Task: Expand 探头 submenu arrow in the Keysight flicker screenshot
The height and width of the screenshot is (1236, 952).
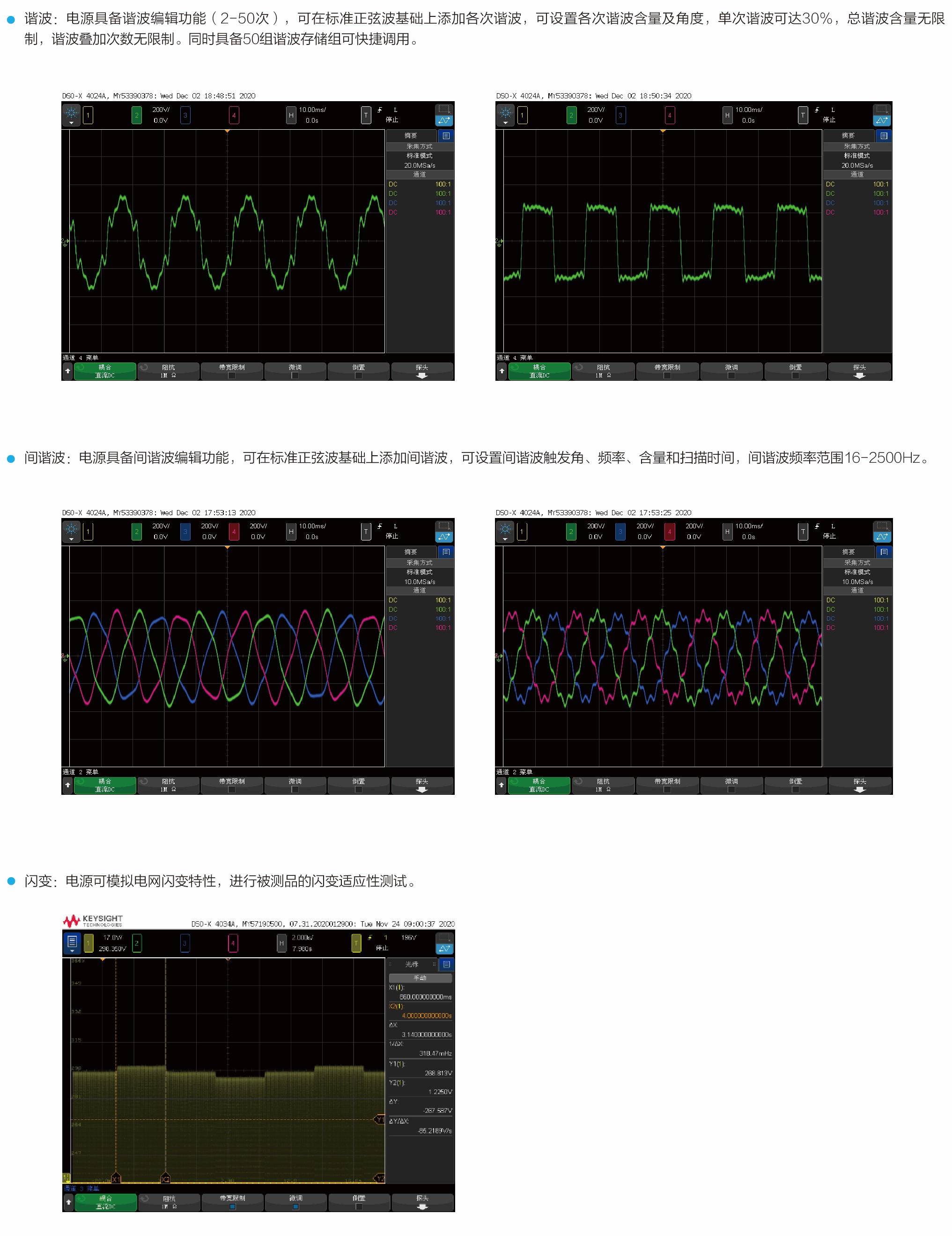Action: pyautogui.click(x=422, y=1206)
